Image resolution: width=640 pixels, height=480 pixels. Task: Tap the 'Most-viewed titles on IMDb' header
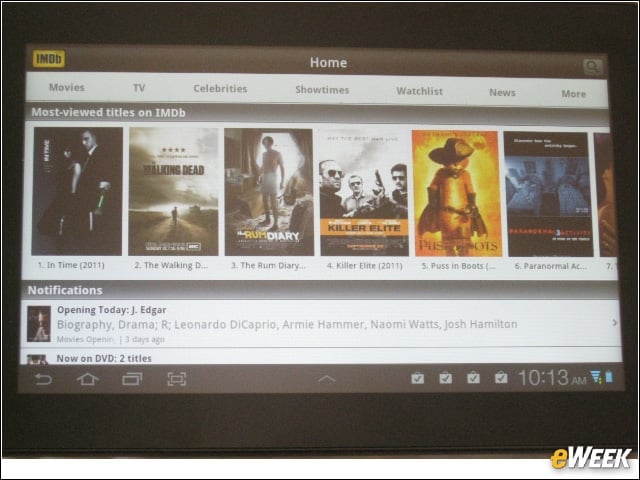109,112
